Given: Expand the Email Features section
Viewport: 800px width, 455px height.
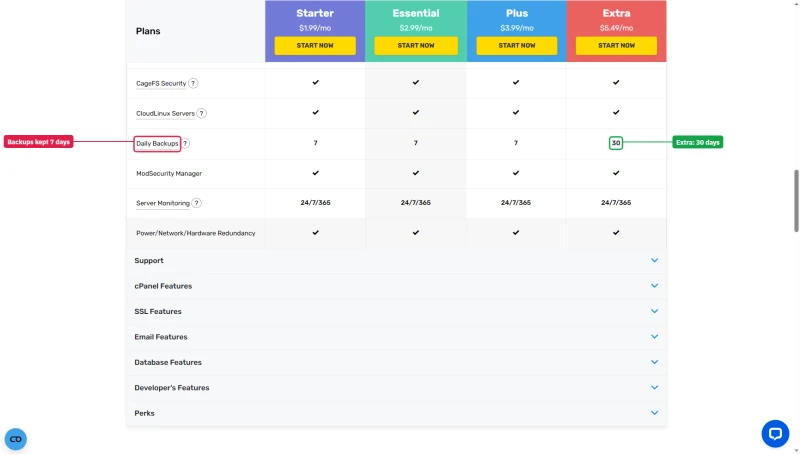Looking at the screenshot, I should coord(396,337).
